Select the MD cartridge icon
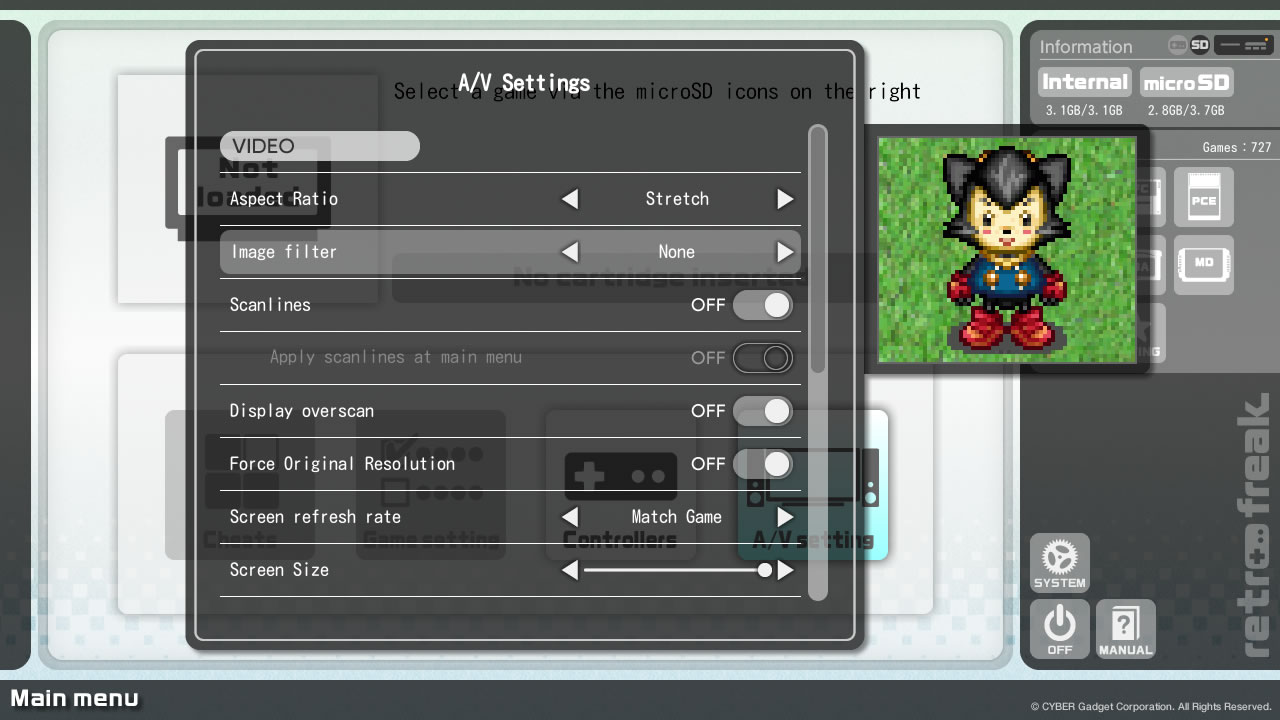 tap(1203, 265)
